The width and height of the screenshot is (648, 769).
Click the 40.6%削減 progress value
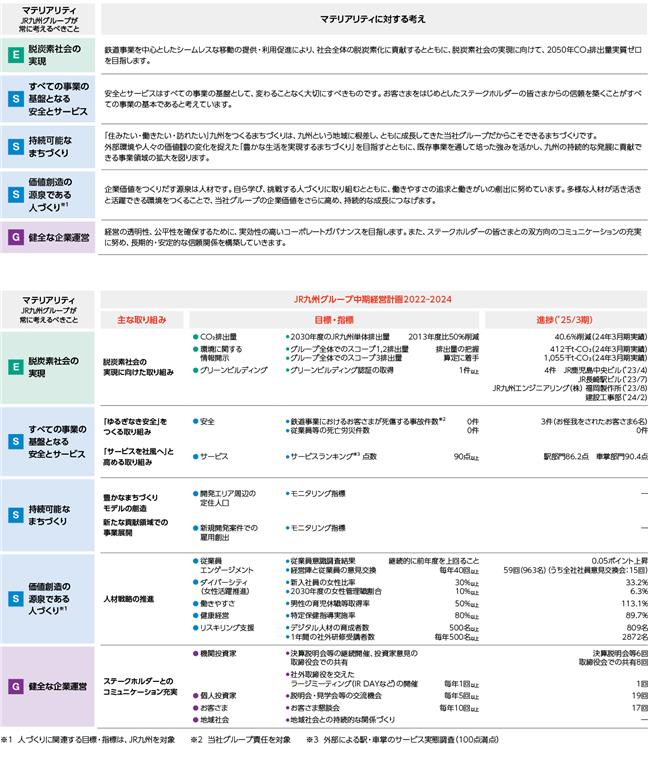pyautogui.click(x=600, y=337)
